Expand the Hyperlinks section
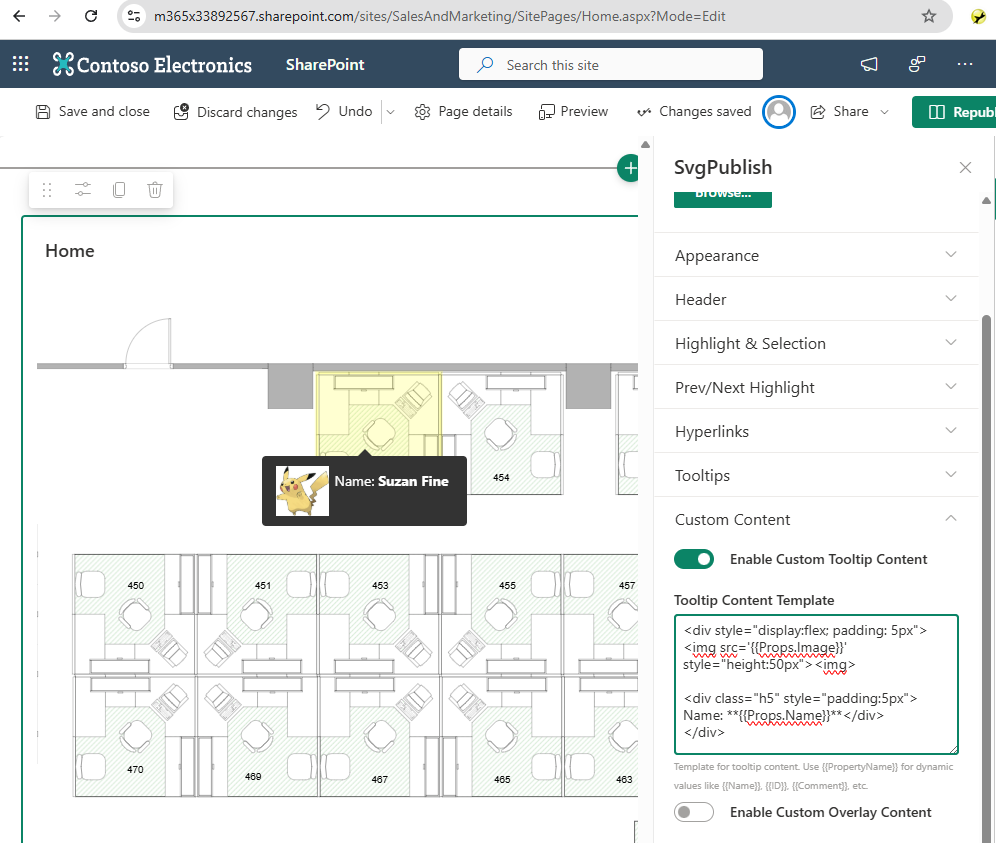The width and height of the screenshot is (996, 843). tap(816, 431)
